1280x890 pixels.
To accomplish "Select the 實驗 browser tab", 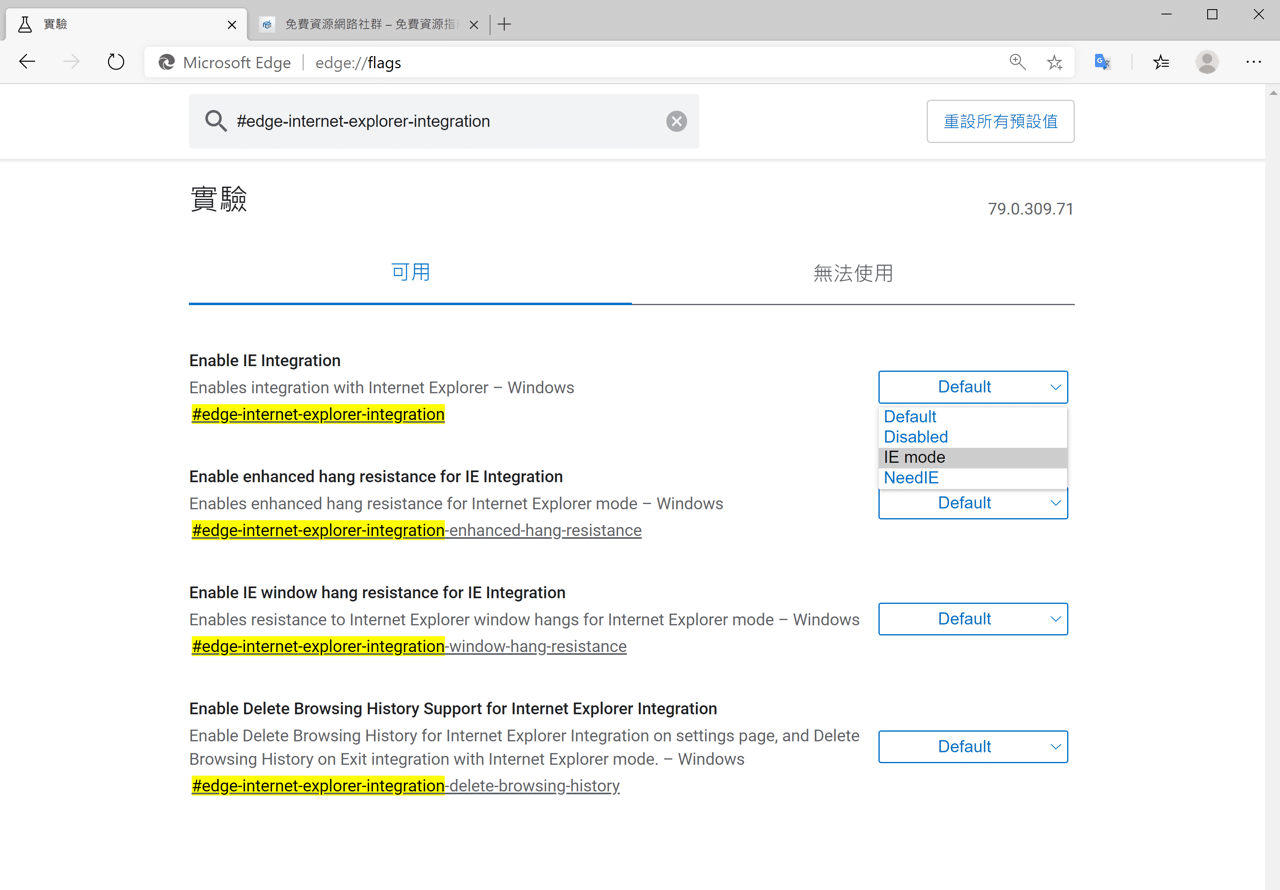I will click(x=126, y=24).
